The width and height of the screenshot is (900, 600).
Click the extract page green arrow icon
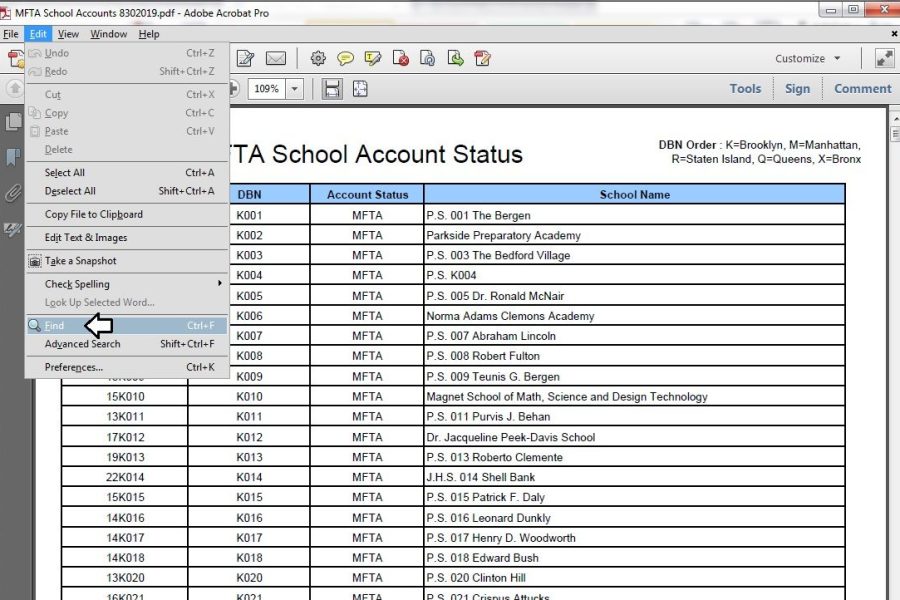[x=455, y=59]
